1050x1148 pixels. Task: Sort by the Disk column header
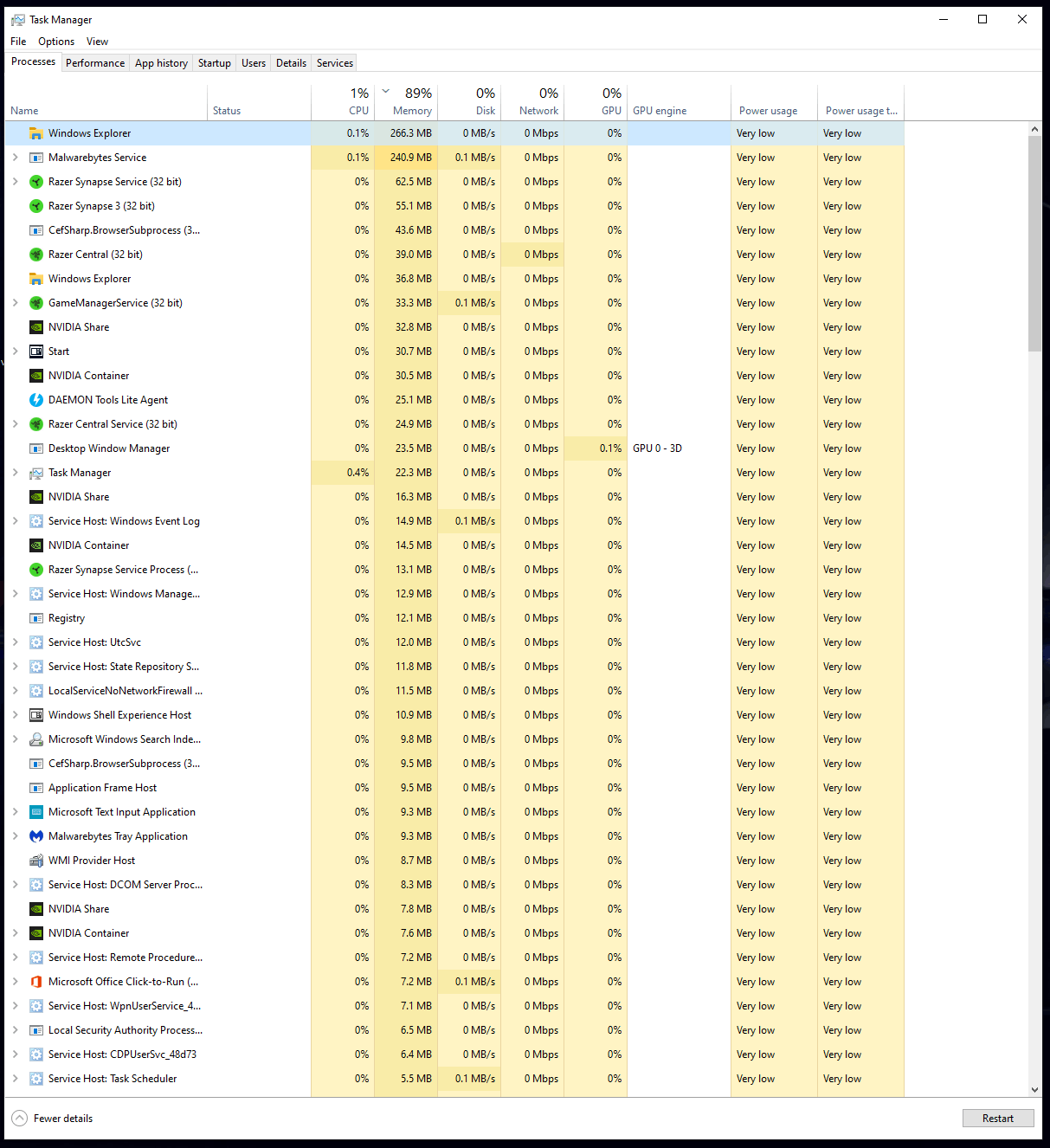tap(469, 102)
